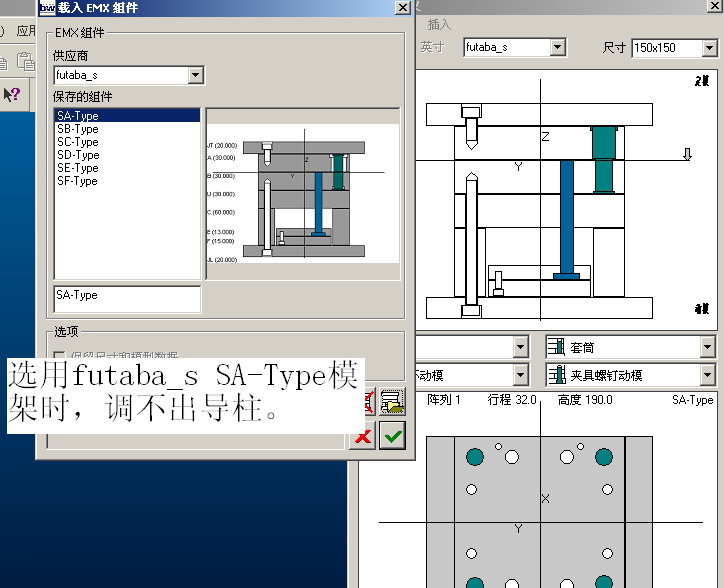
Task: Click the 尺寸 label
Action: [x=614, y=48]
